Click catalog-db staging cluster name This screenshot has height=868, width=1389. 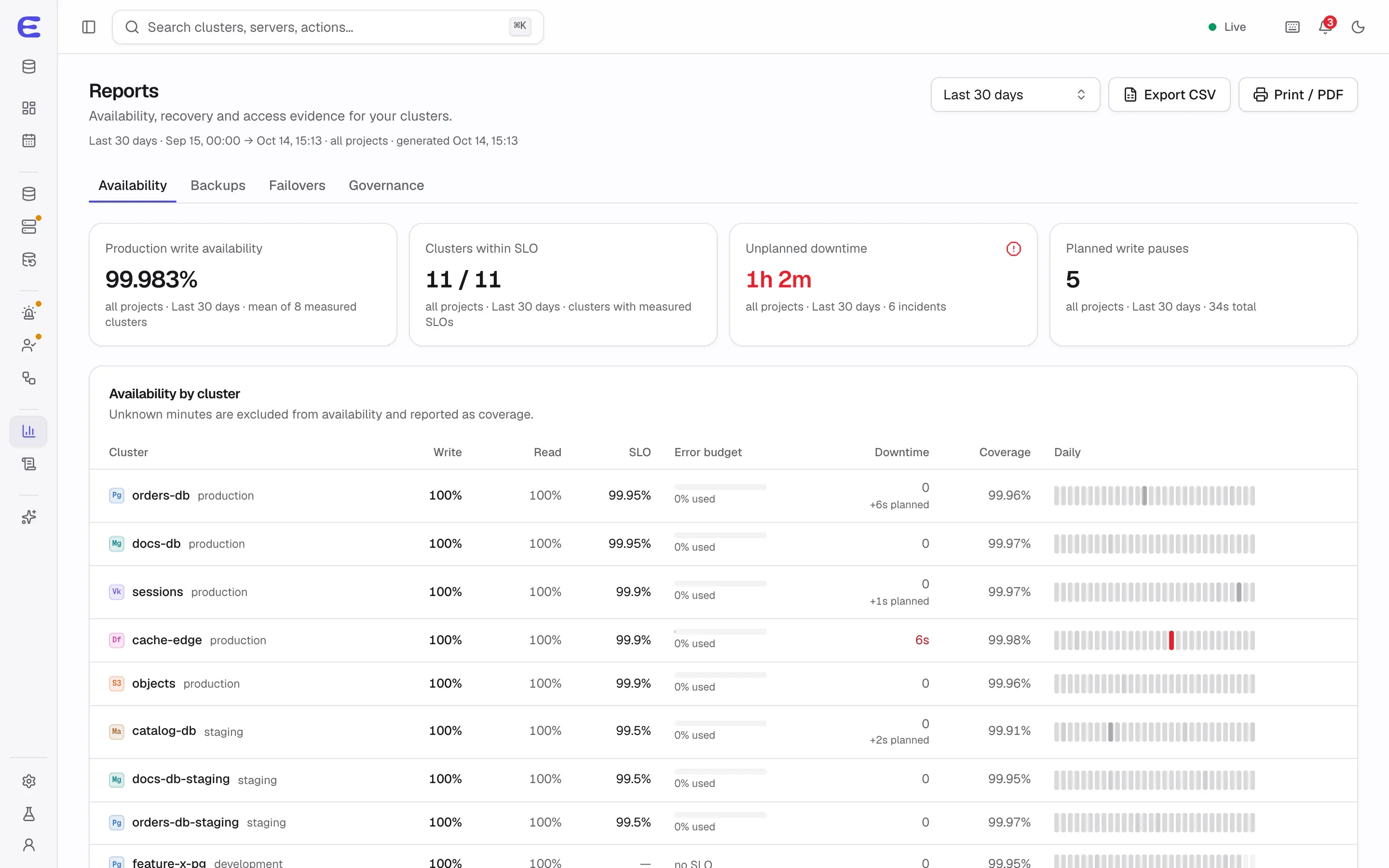pyautogui.click(x=164, y=731)
